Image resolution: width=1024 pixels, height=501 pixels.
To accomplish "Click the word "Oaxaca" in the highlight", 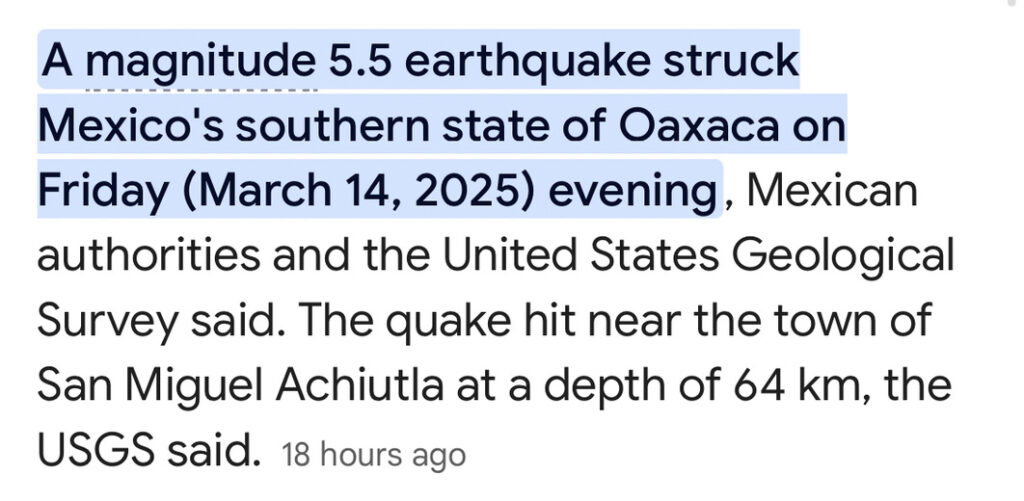I will [698, 126].
